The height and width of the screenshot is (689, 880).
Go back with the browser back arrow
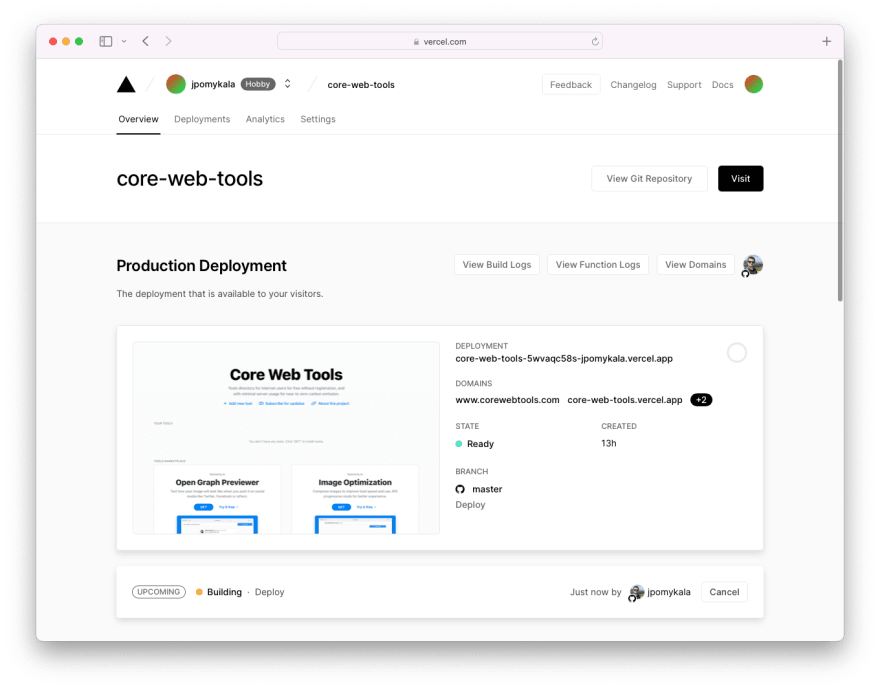tap(145, 41)
